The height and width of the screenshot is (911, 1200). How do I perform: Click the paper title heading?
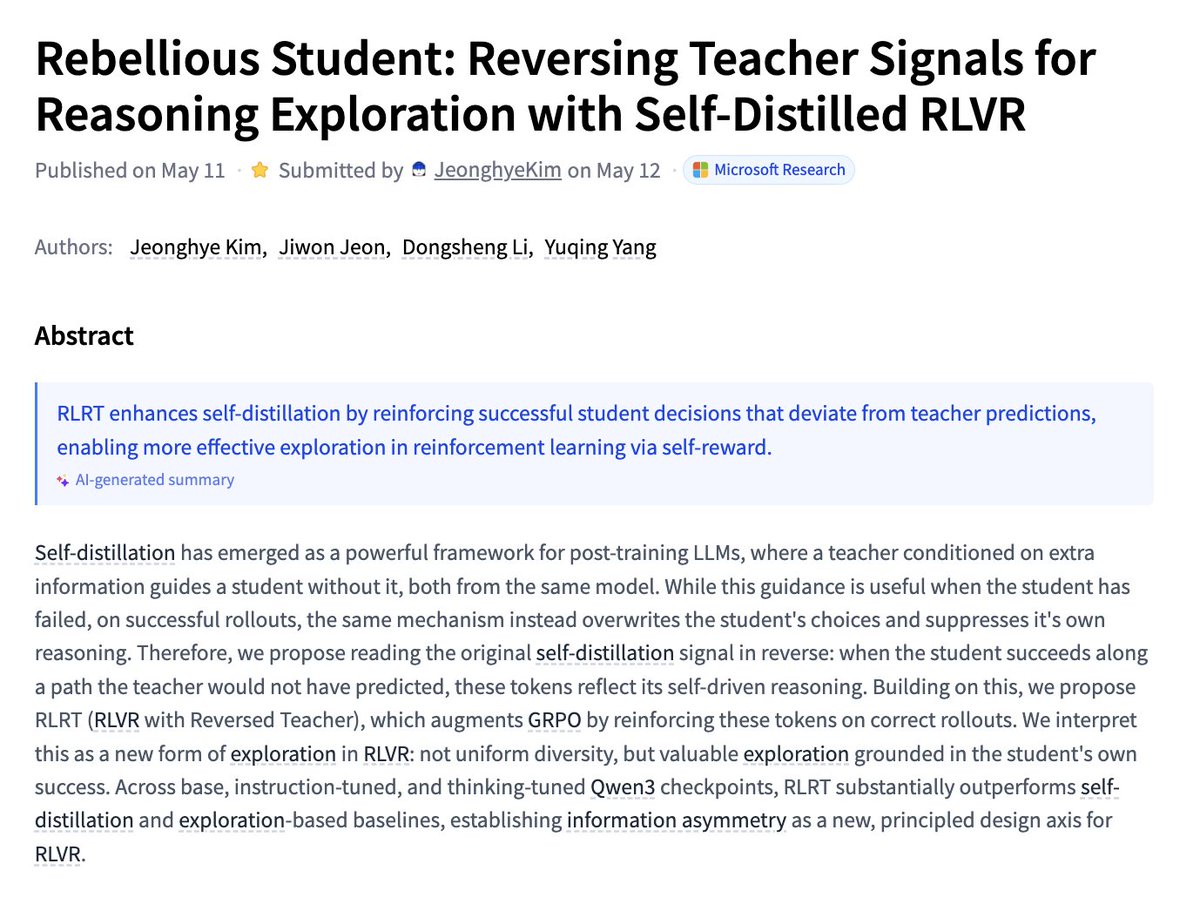pos(565,88)
